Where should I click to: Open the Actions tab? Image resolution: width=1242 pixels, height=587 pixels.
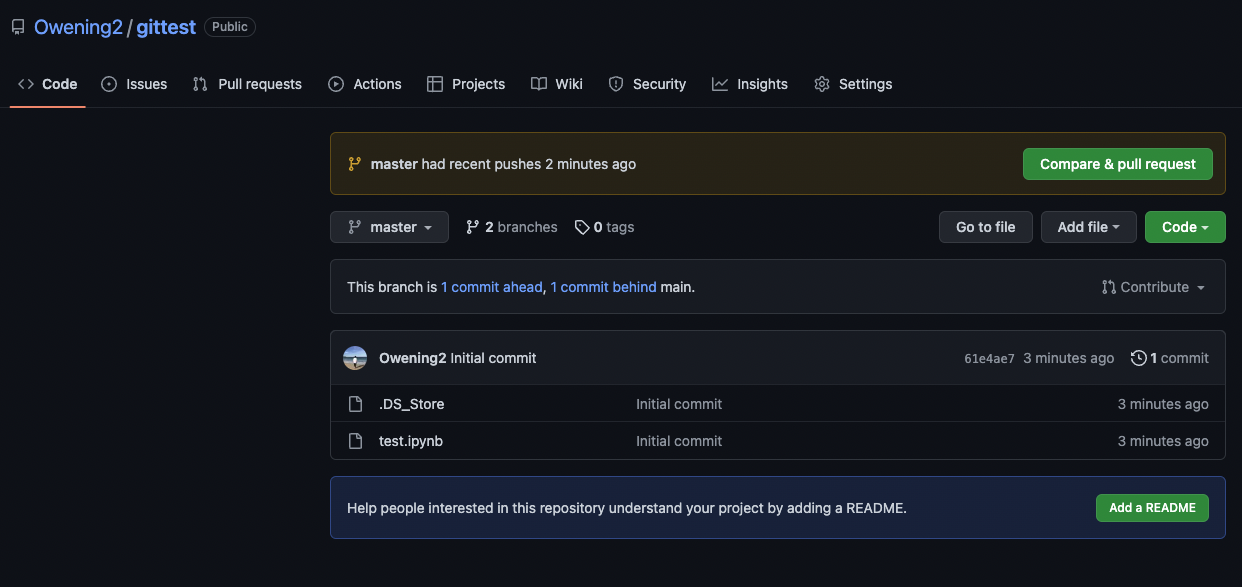[x=365, y=84]
